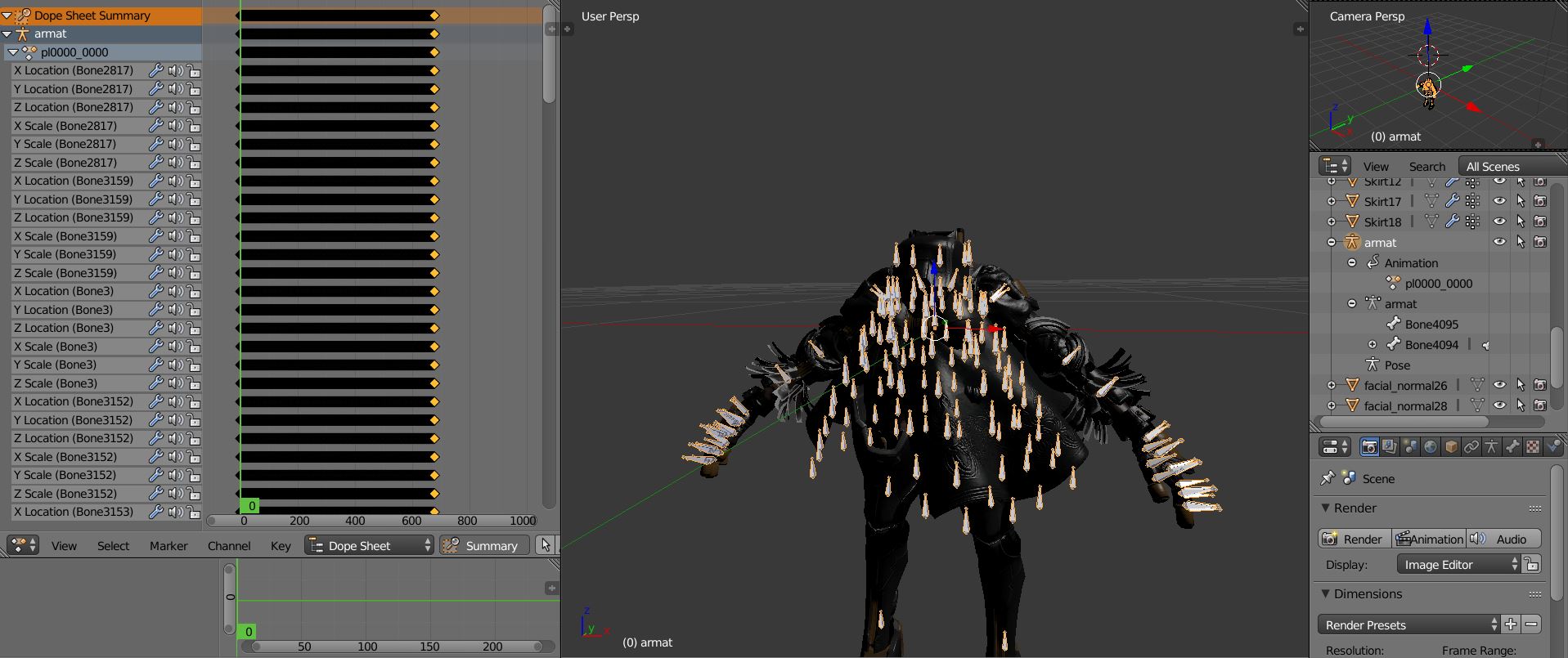Viewport: 1568px width, 658px height.
Task: Open the Render Layers properties tab
Action: point(1389,446)
